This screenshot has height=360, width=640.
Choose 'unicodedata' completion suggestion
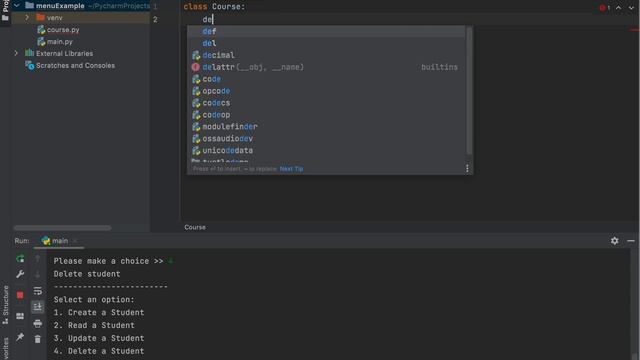(x=326, y=150)
